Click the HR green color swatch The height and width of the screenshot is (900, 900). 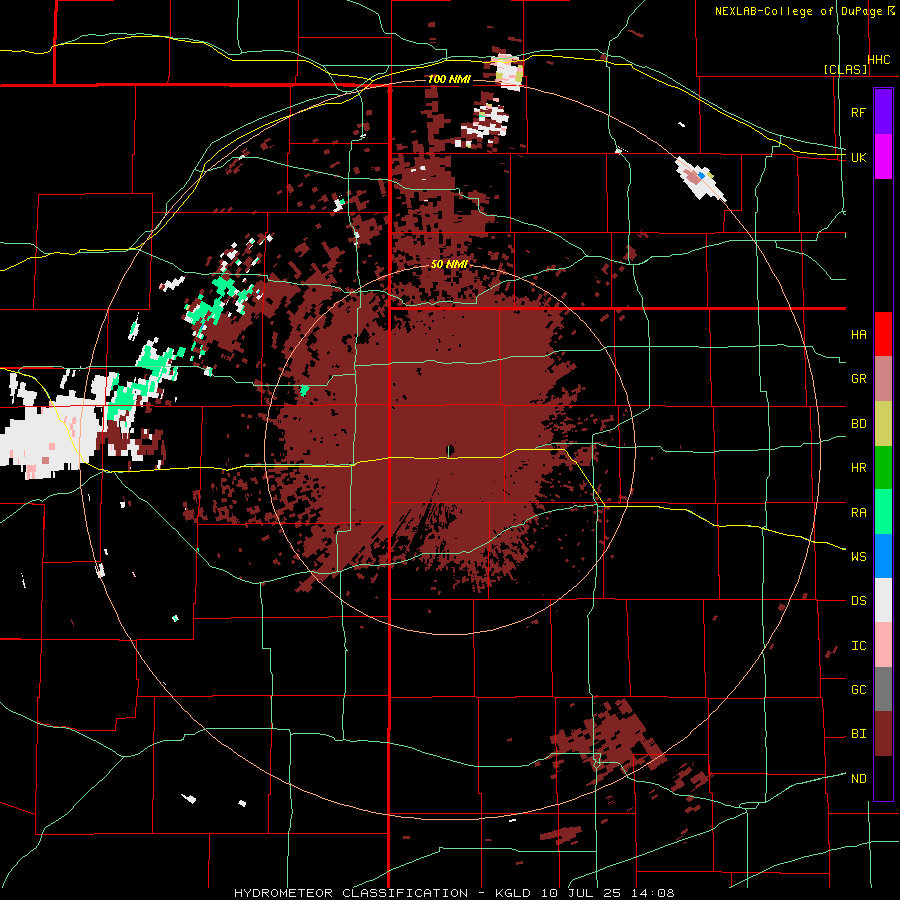pos(883,468)
